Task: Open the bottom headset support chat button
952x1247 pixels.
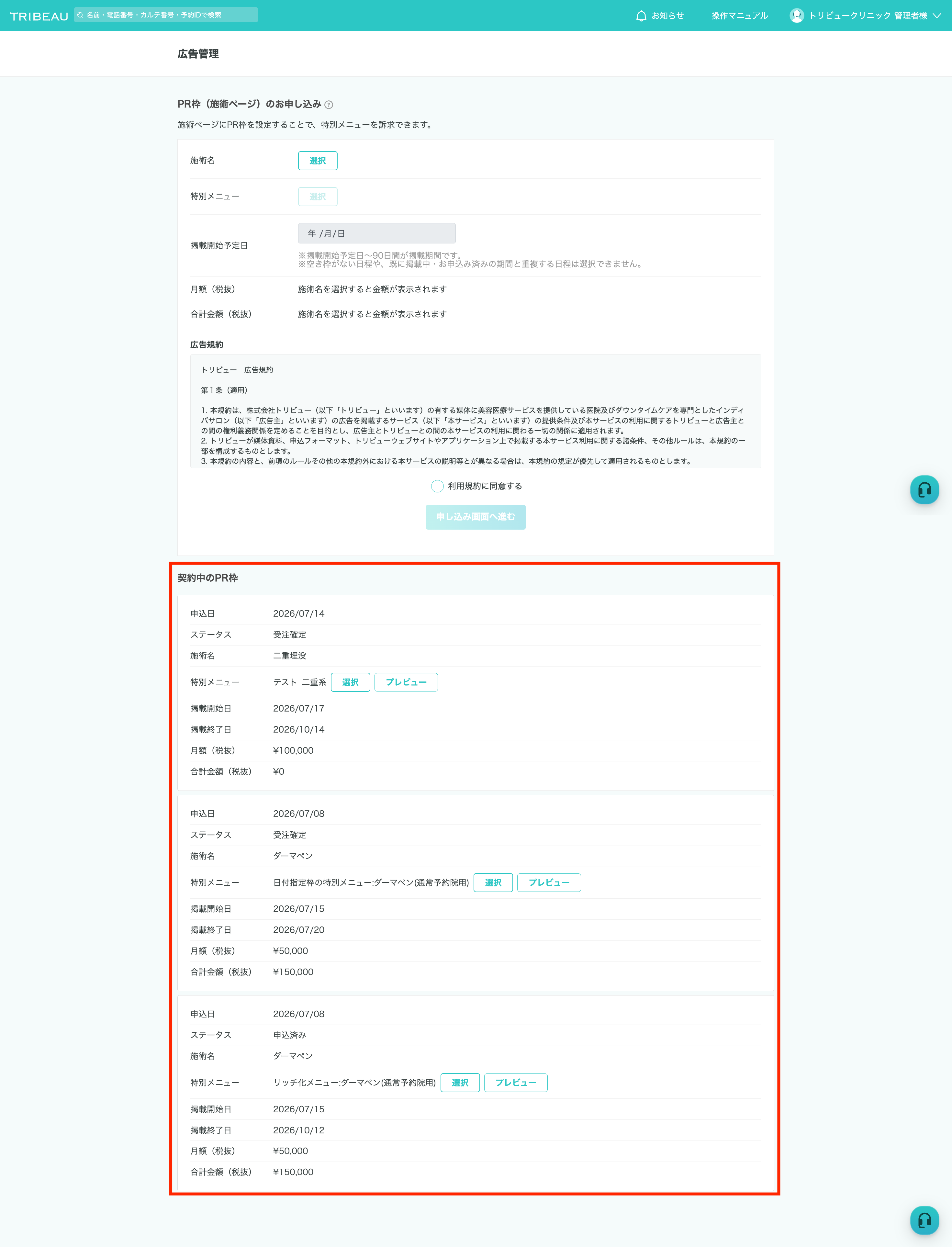Action: click(x=924, y=1220)
